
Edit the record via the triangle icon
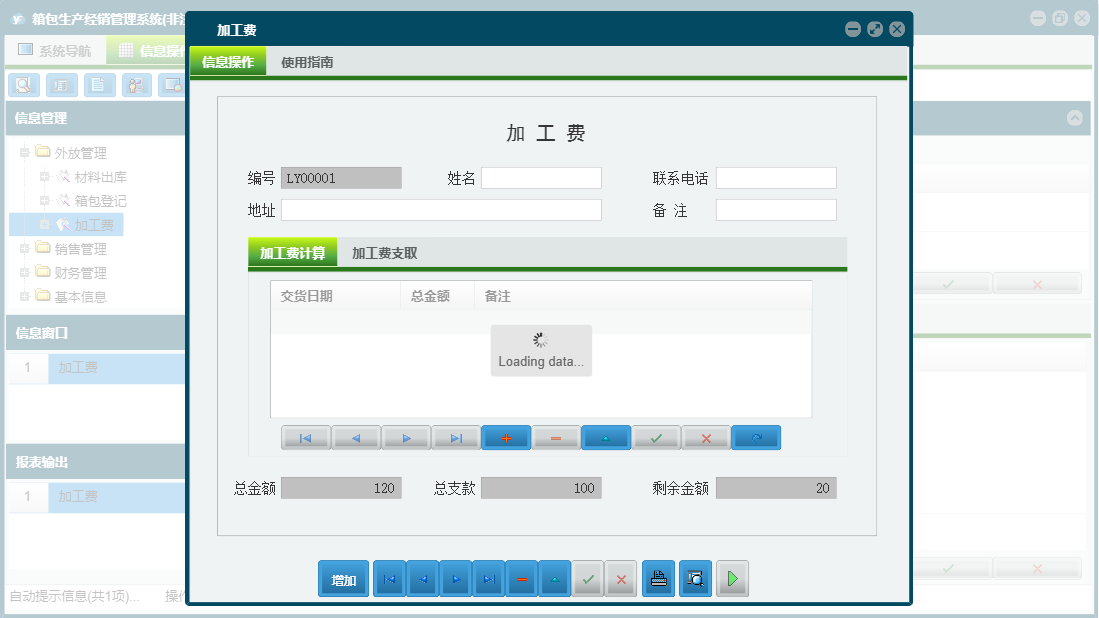tap(606, 437)
